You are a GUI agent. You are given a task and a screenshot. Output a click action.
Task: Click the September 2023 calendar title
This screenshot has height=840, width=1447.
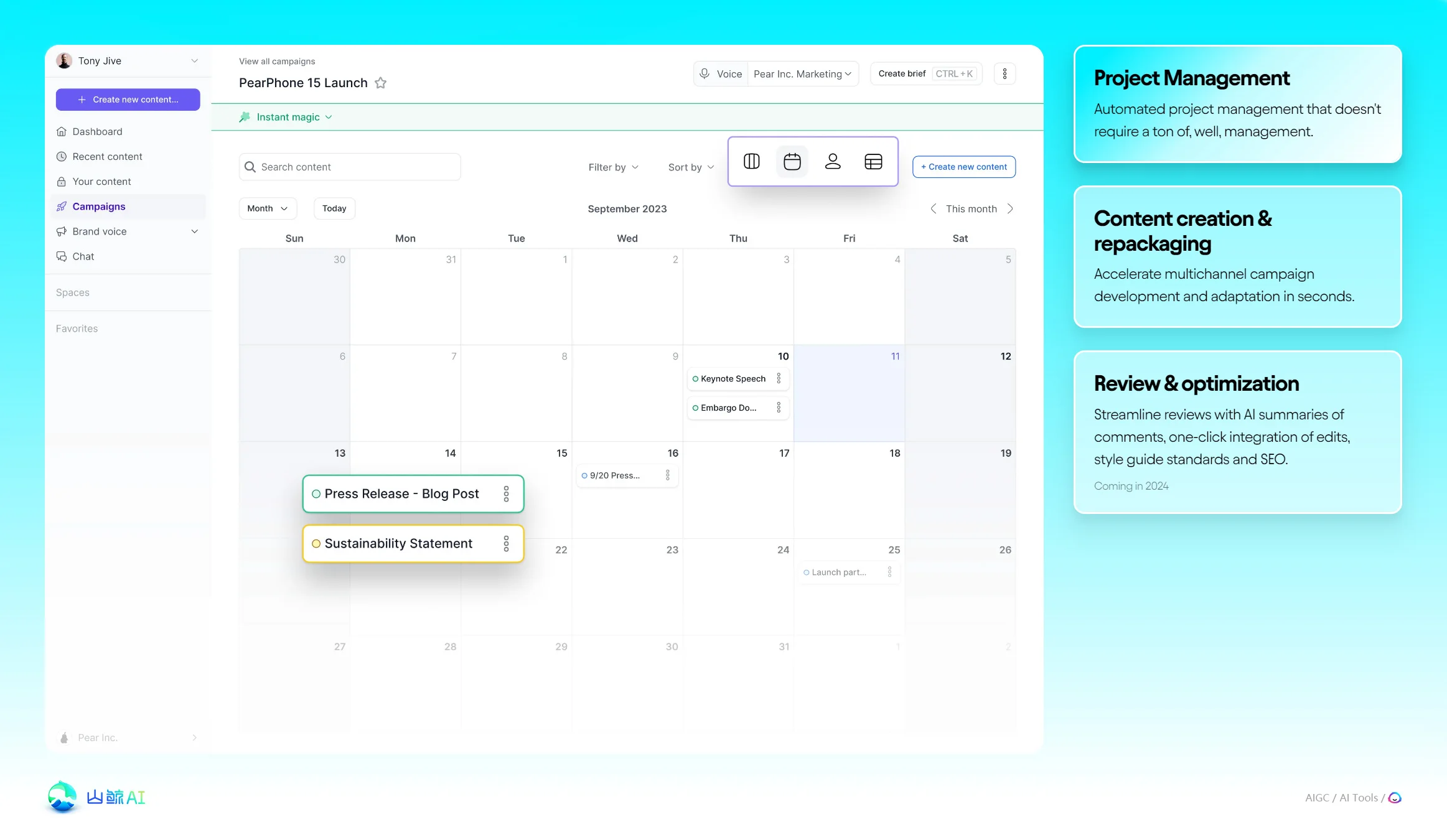pyautogui.click(x=627, y=209)
